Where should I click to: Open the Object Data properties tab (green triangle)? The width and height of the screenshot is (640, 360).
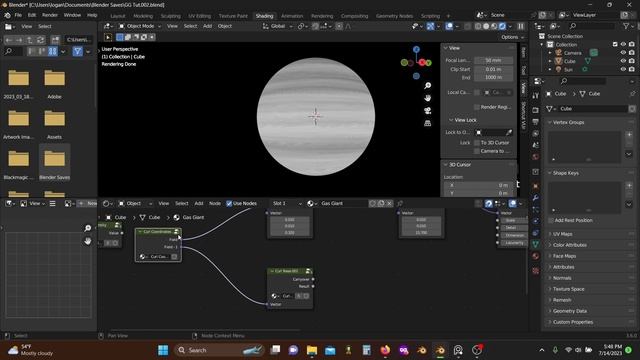coord(536,244)
